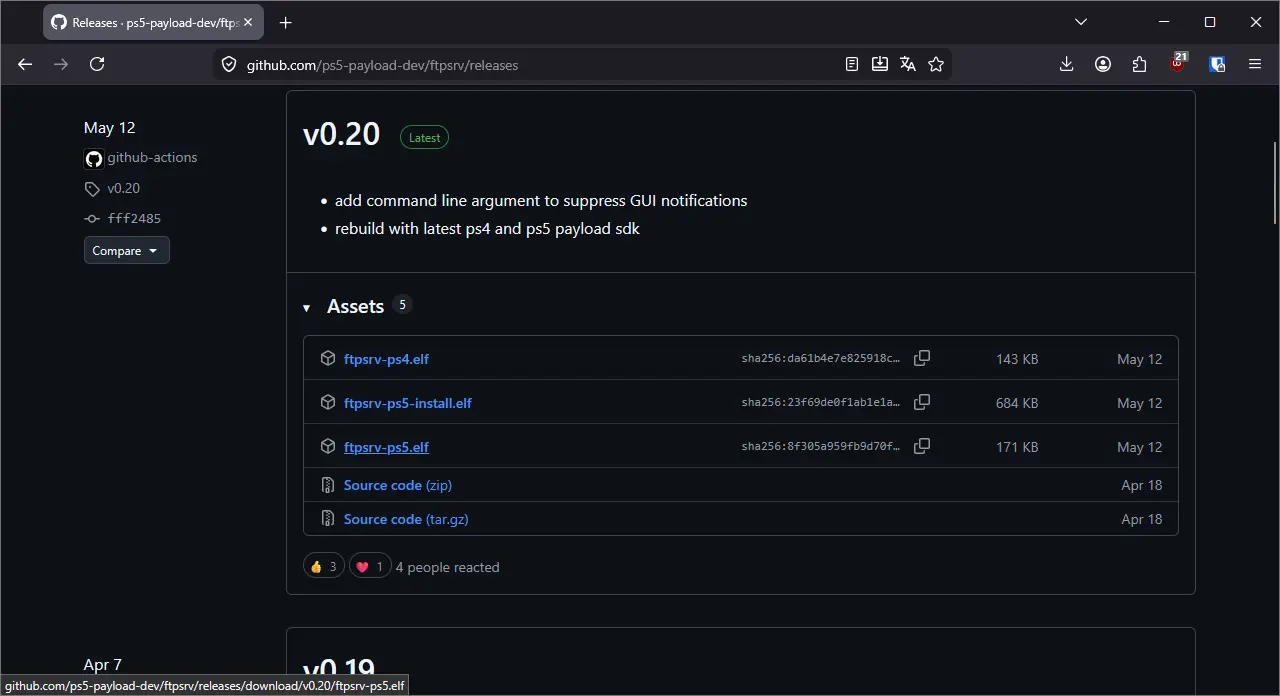
Task: Open the Bitwarden extension icon
Action: 1217,64
